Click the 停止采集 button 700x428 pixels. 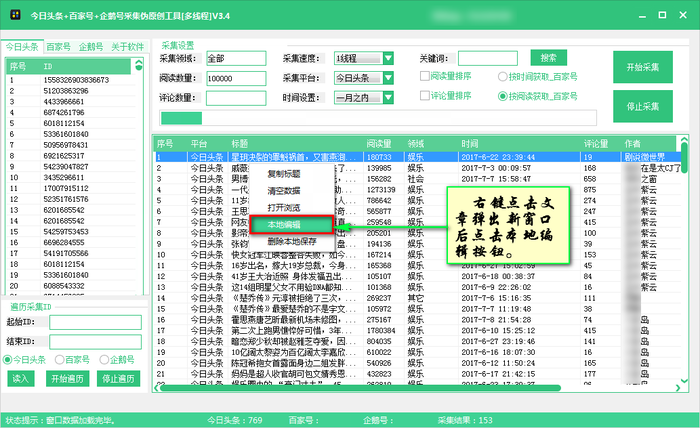pos(643,106)
